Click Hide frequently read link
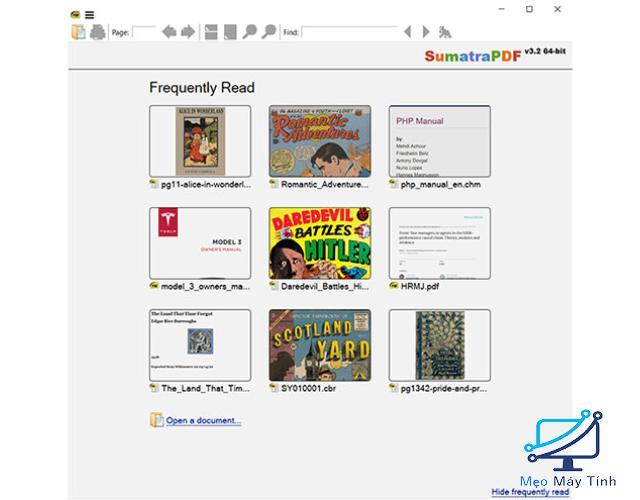 point(530,492)
